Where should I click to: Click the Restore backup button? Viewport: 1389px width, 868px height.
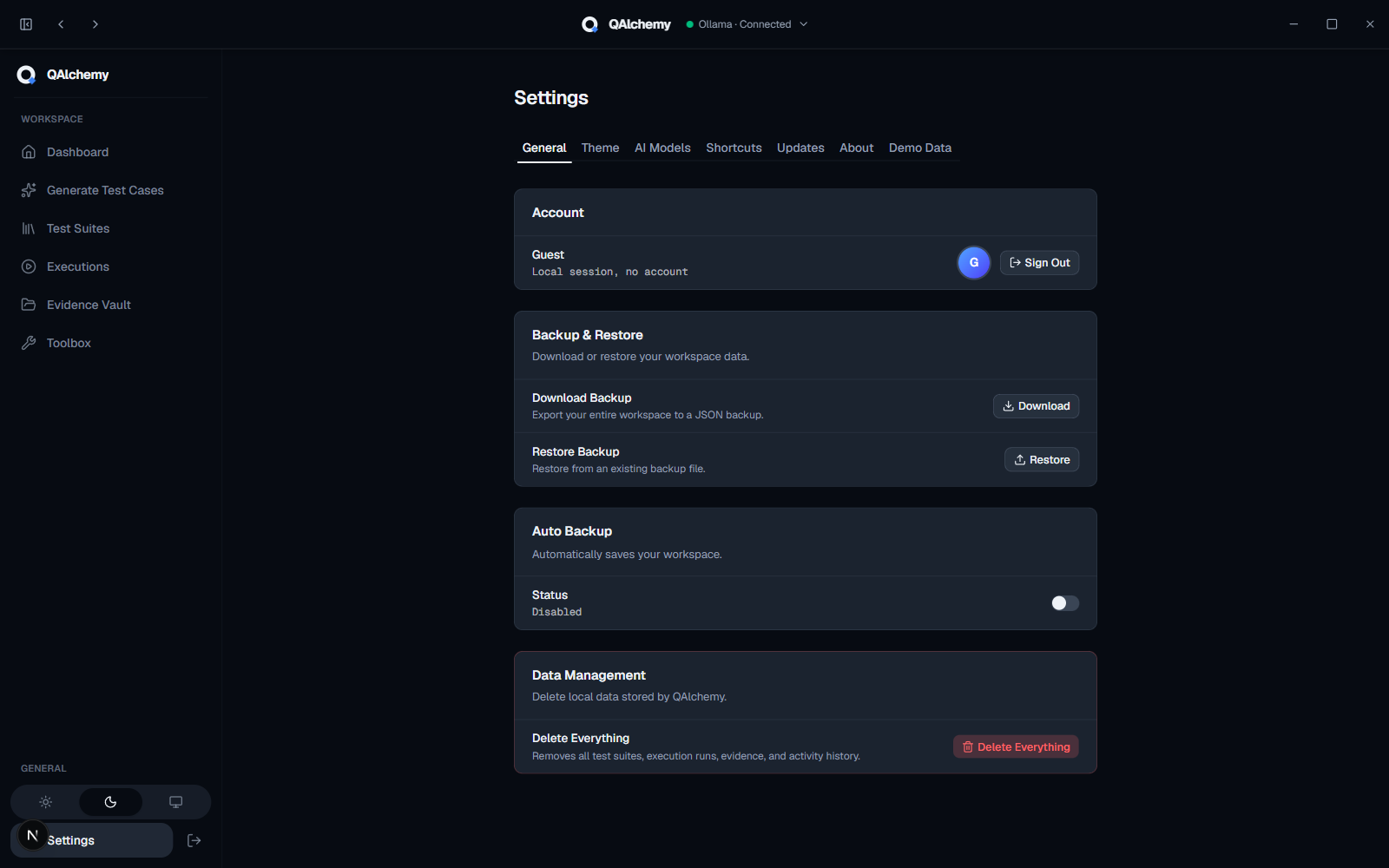click(1042, 460)
